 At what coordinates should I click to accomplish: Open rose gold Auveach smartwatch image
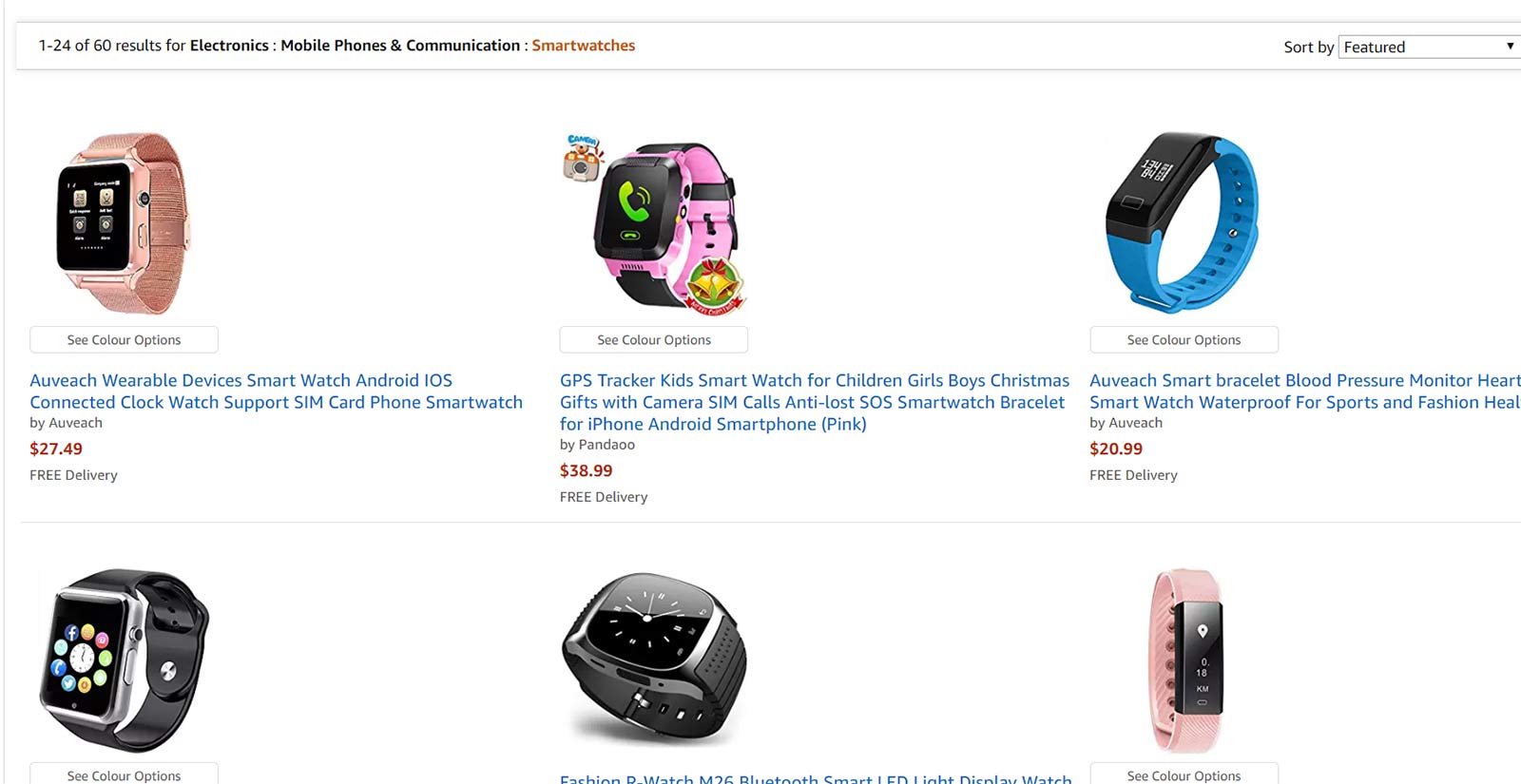point(124,223)
